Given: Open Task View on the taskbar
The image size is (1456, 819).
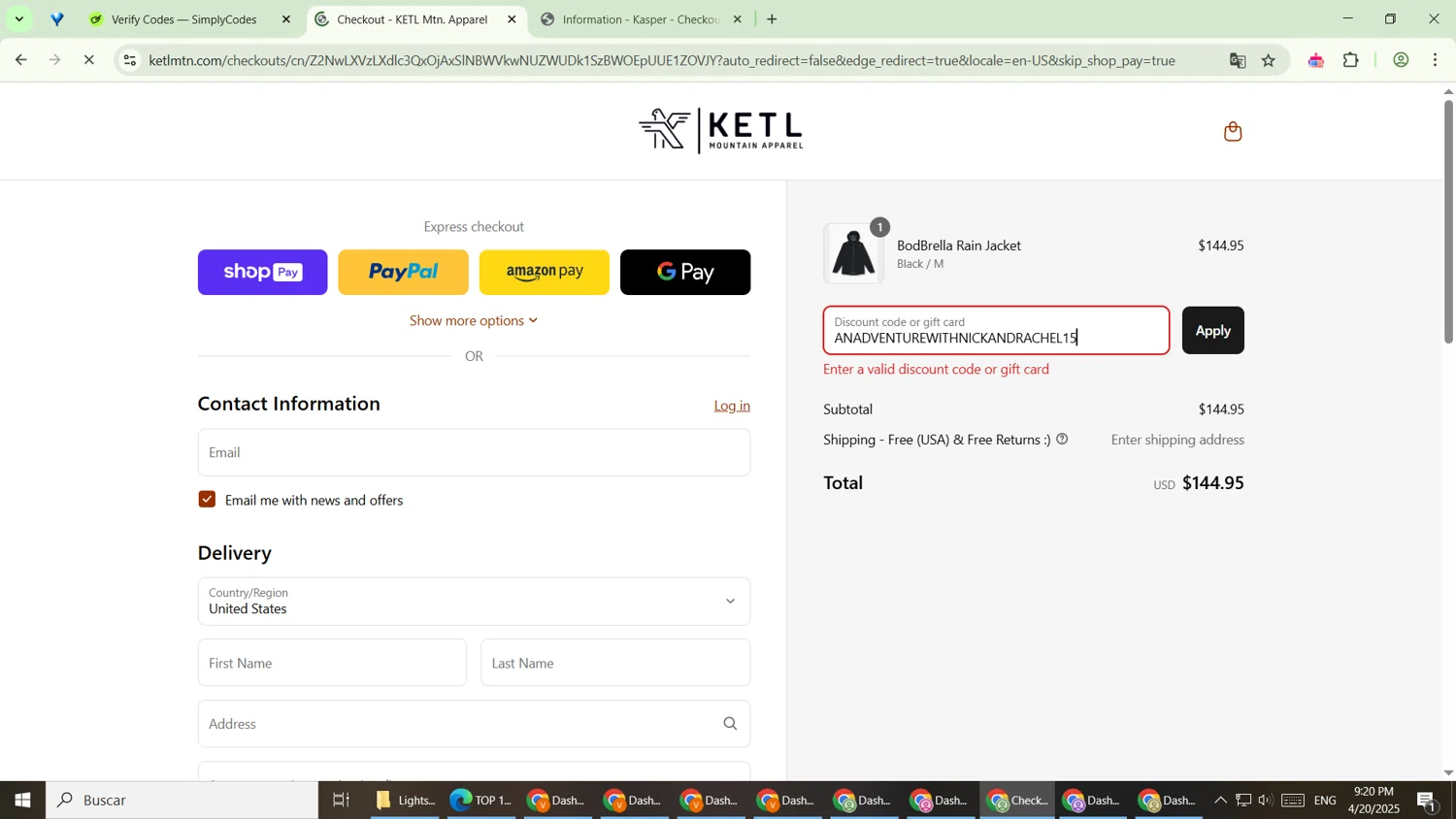Looking at the screenshot, I should [x=342, y=801].
